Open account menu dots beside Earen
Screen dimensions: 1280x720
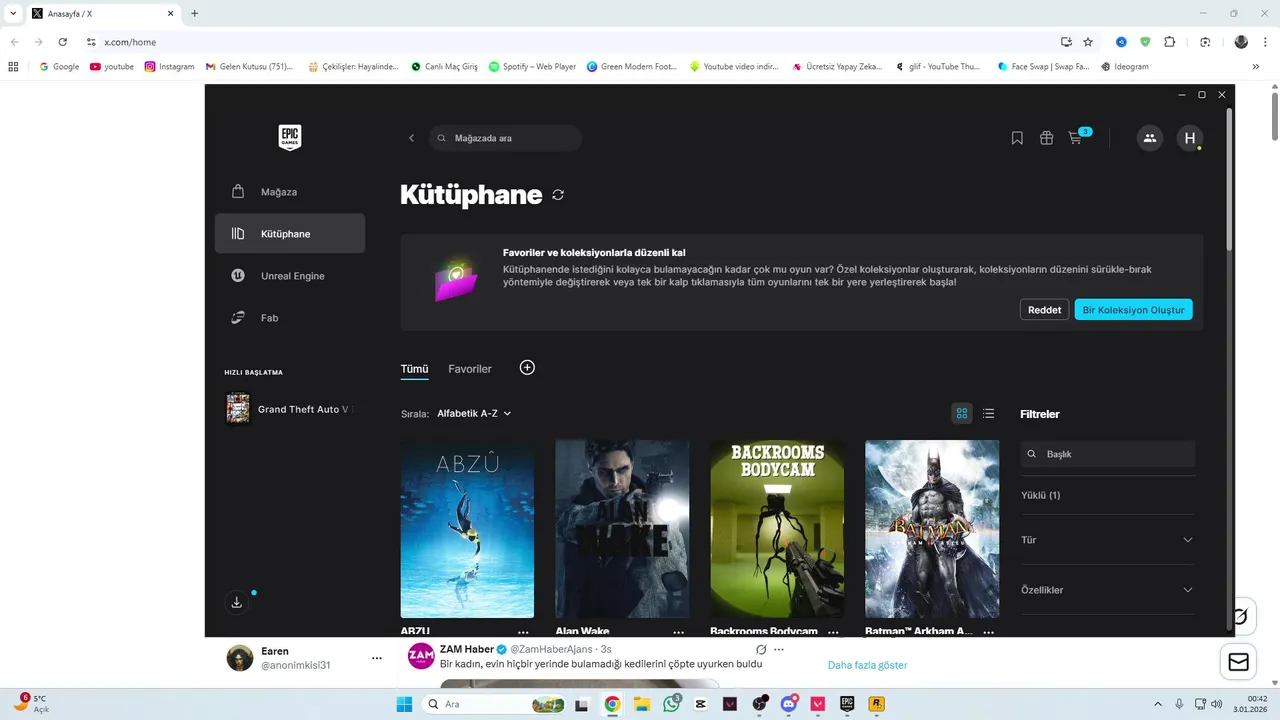coord(377,658)
